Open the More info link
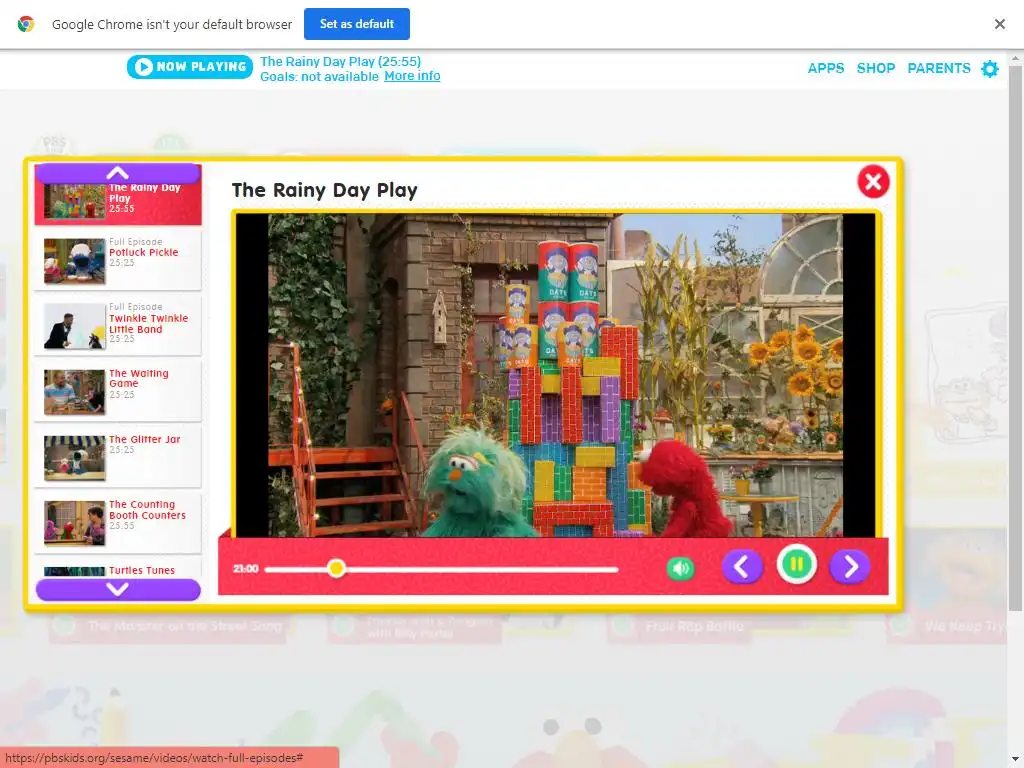Screen dimensions: 1024x768 (412, 76)
